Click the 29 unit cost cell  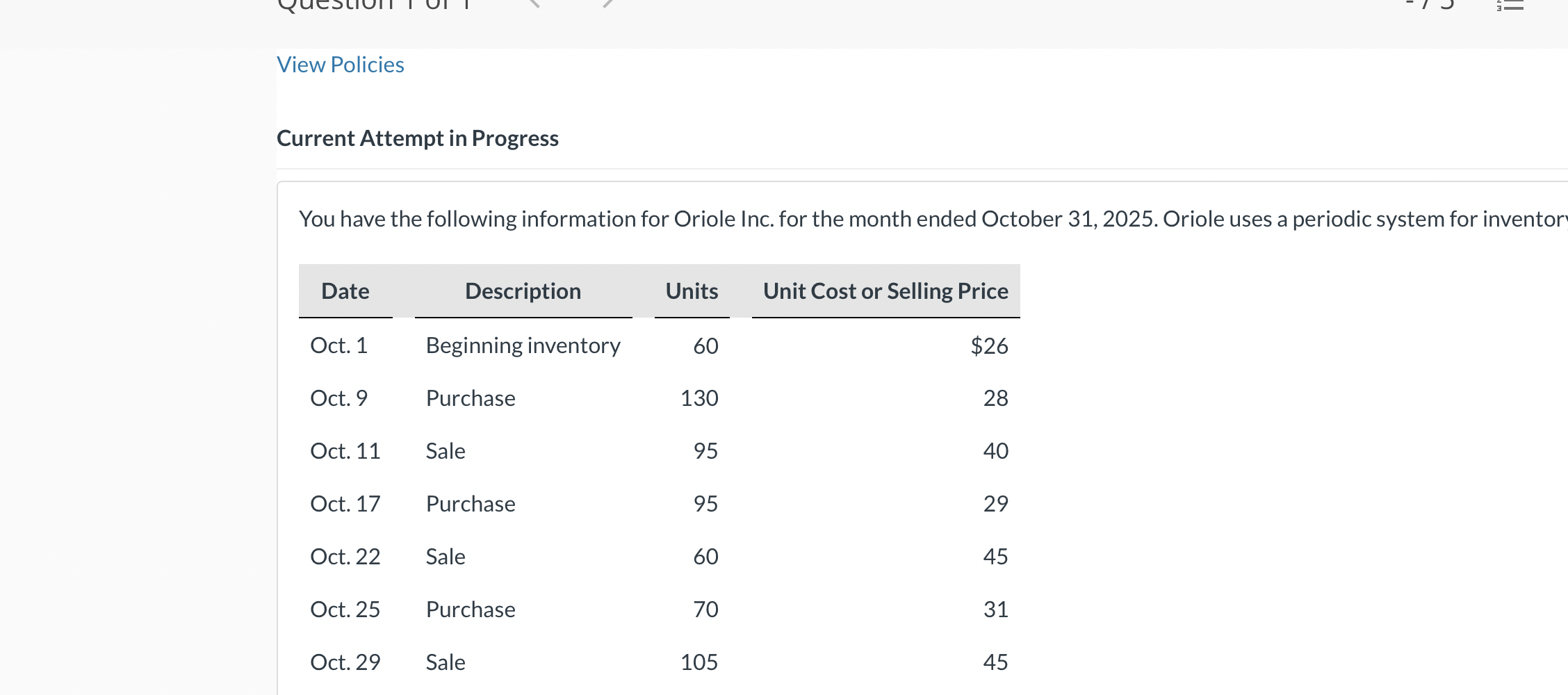[x=995, y=504]
